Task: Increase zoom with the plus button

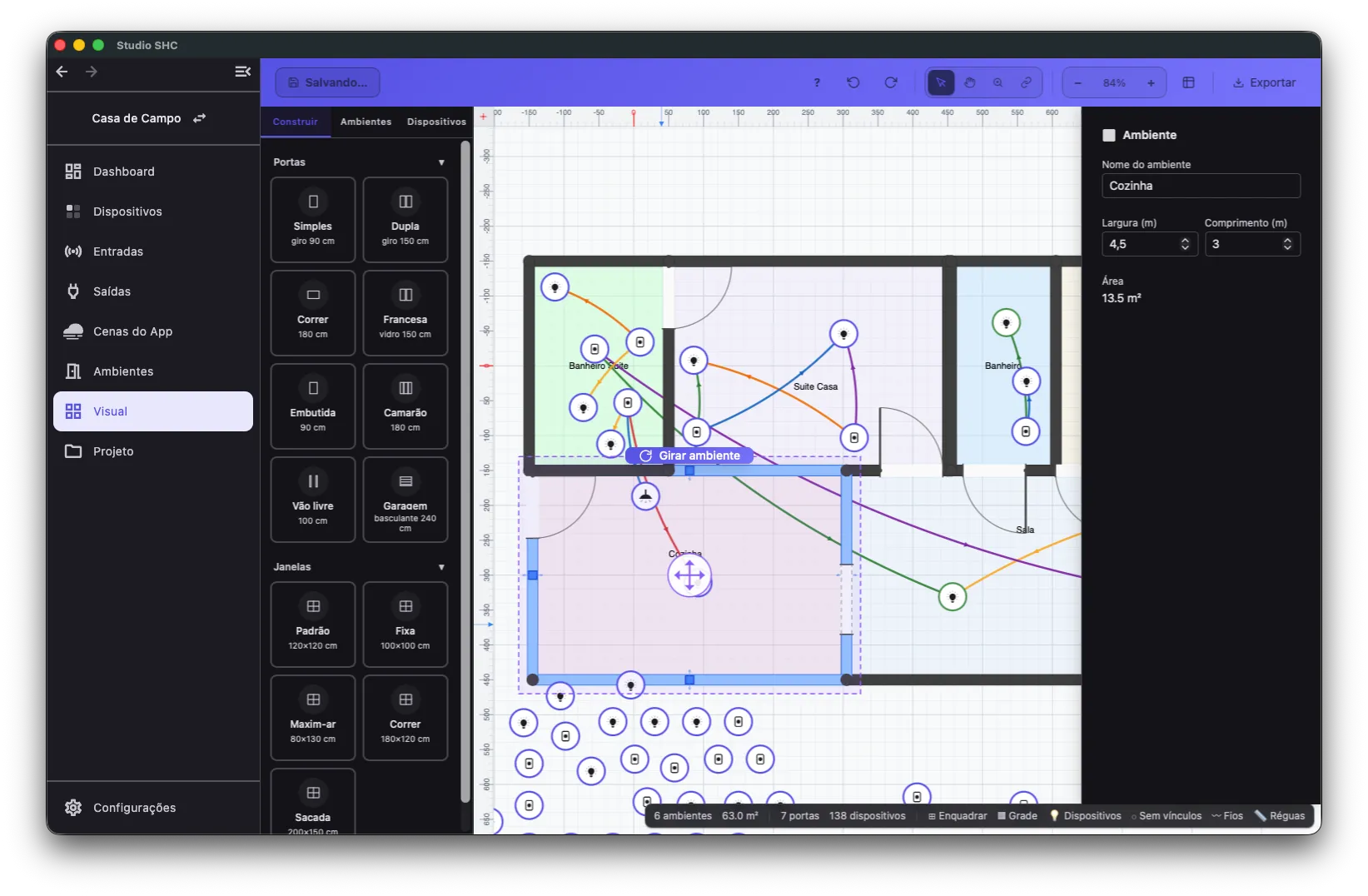Action: [x=1151, y=82]
